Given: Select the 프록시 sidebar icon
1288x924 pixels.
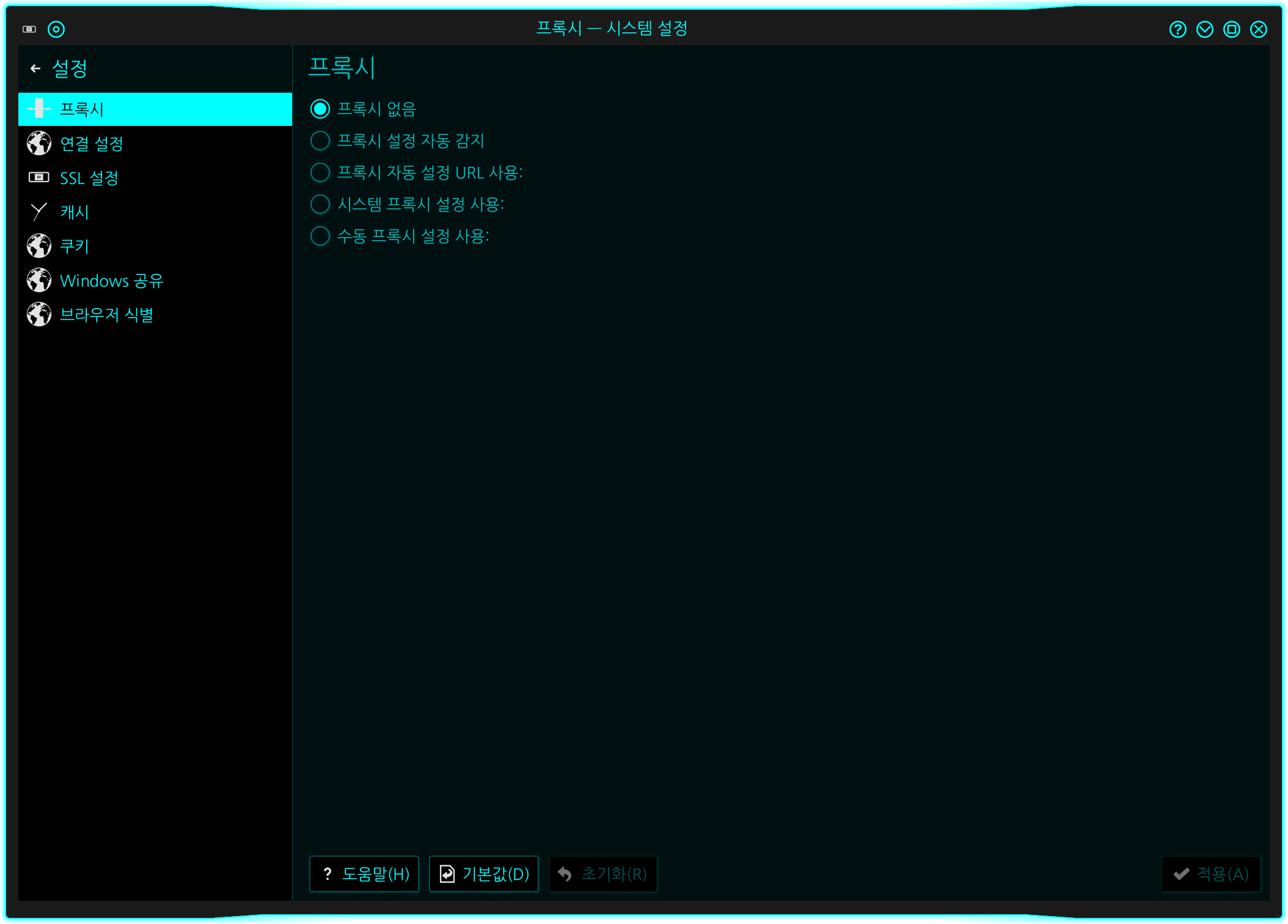Looking at the screenshot, I should click(39, 109).
